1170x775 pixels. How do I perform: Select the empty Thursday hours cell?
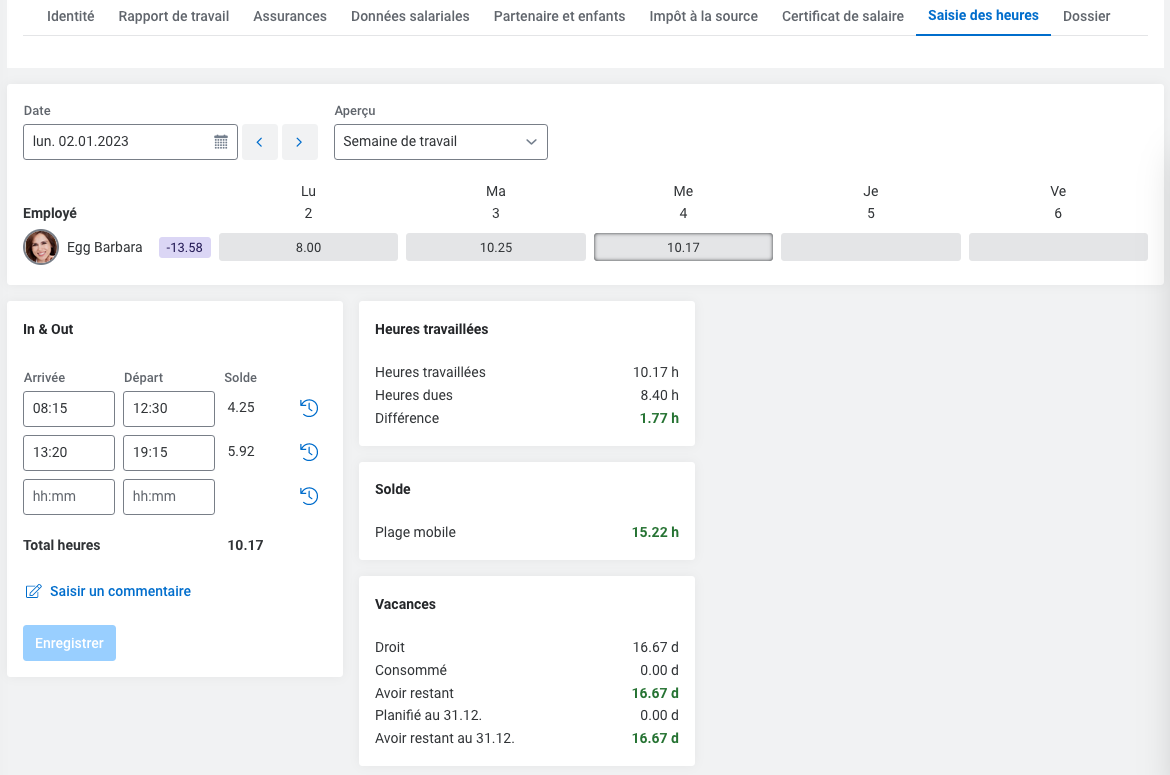[870, 247]
